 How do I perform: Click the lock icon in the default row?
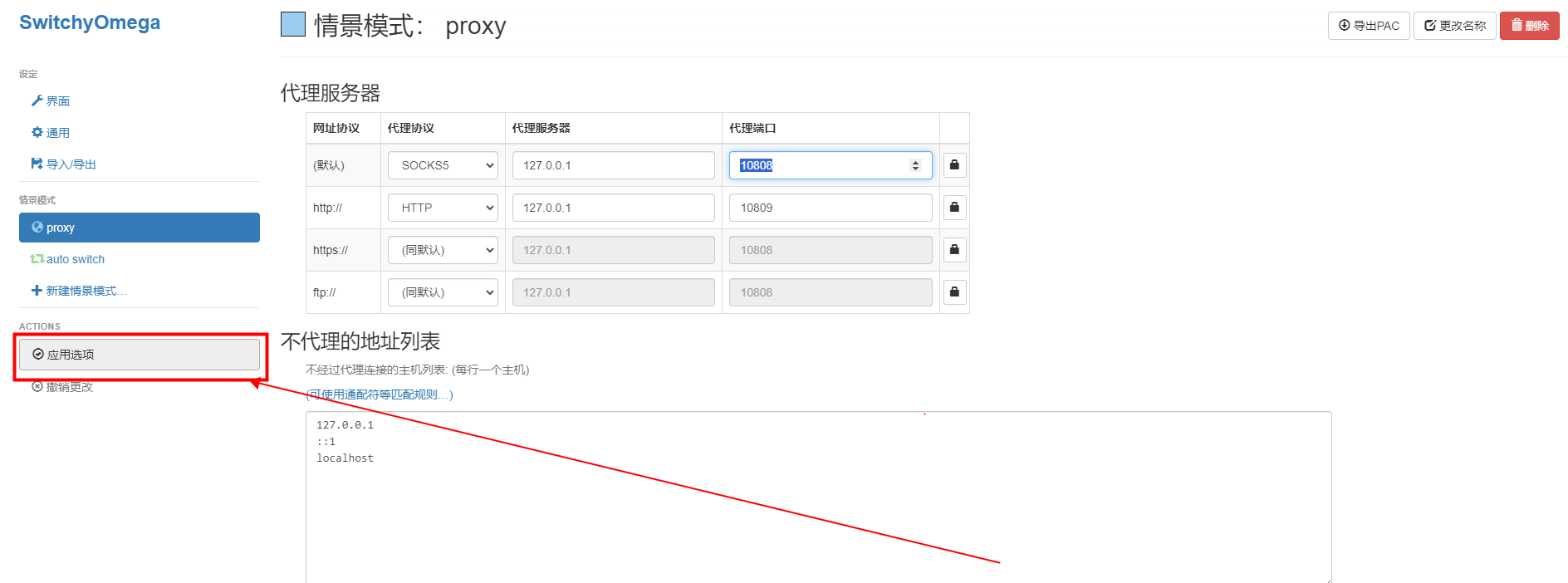[954, 165]
